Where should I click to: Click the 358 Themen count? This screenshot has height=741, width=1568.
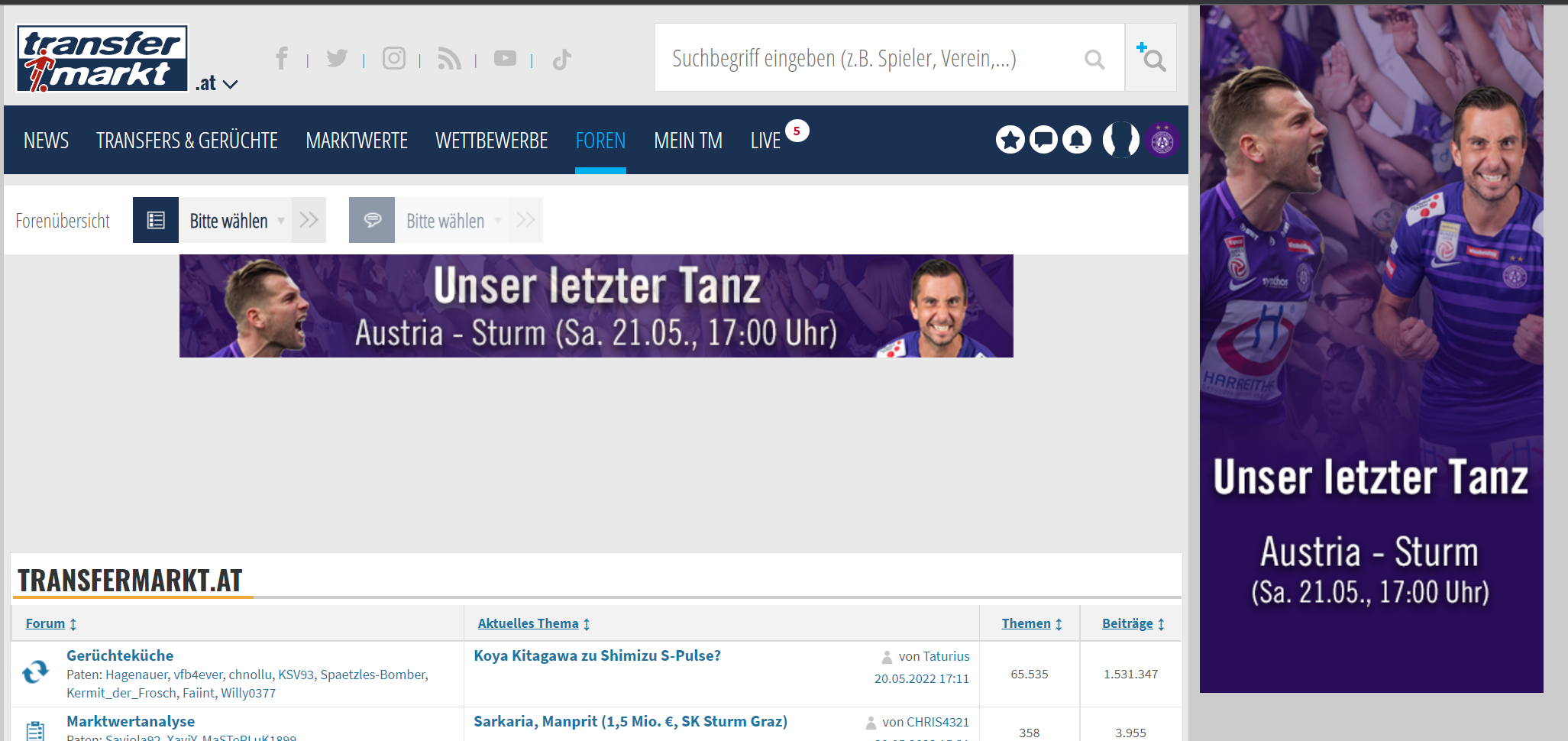coord(1030,733)
